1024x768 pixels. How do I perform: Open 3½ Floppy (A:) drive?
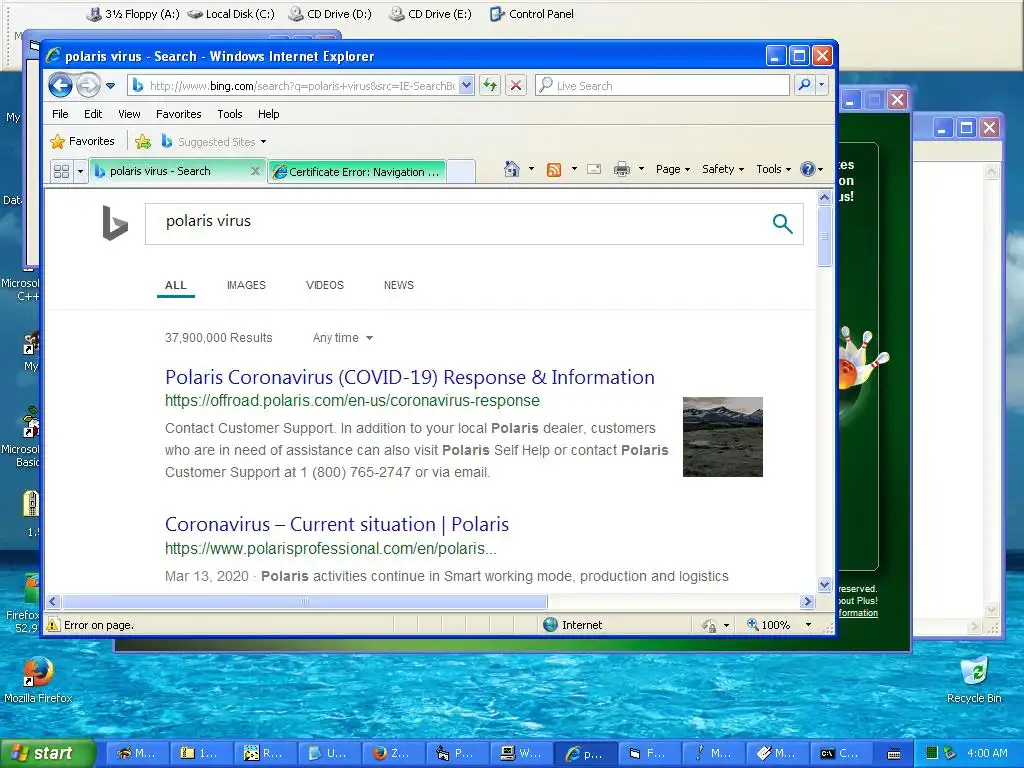tap(133, 14)
